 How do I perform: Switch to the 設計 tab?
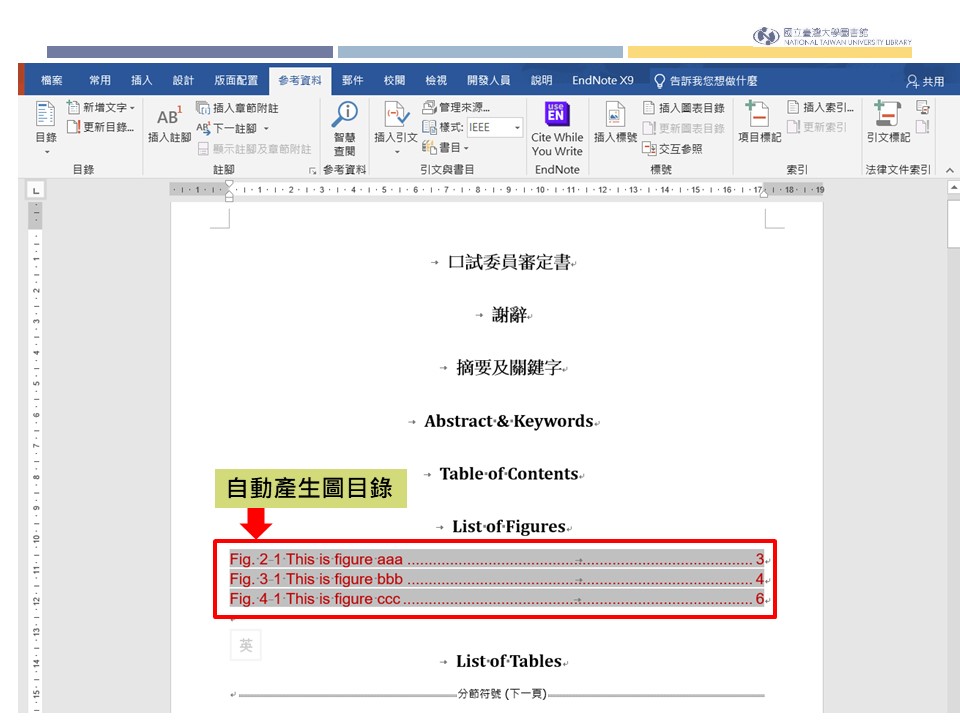point(183,80)
